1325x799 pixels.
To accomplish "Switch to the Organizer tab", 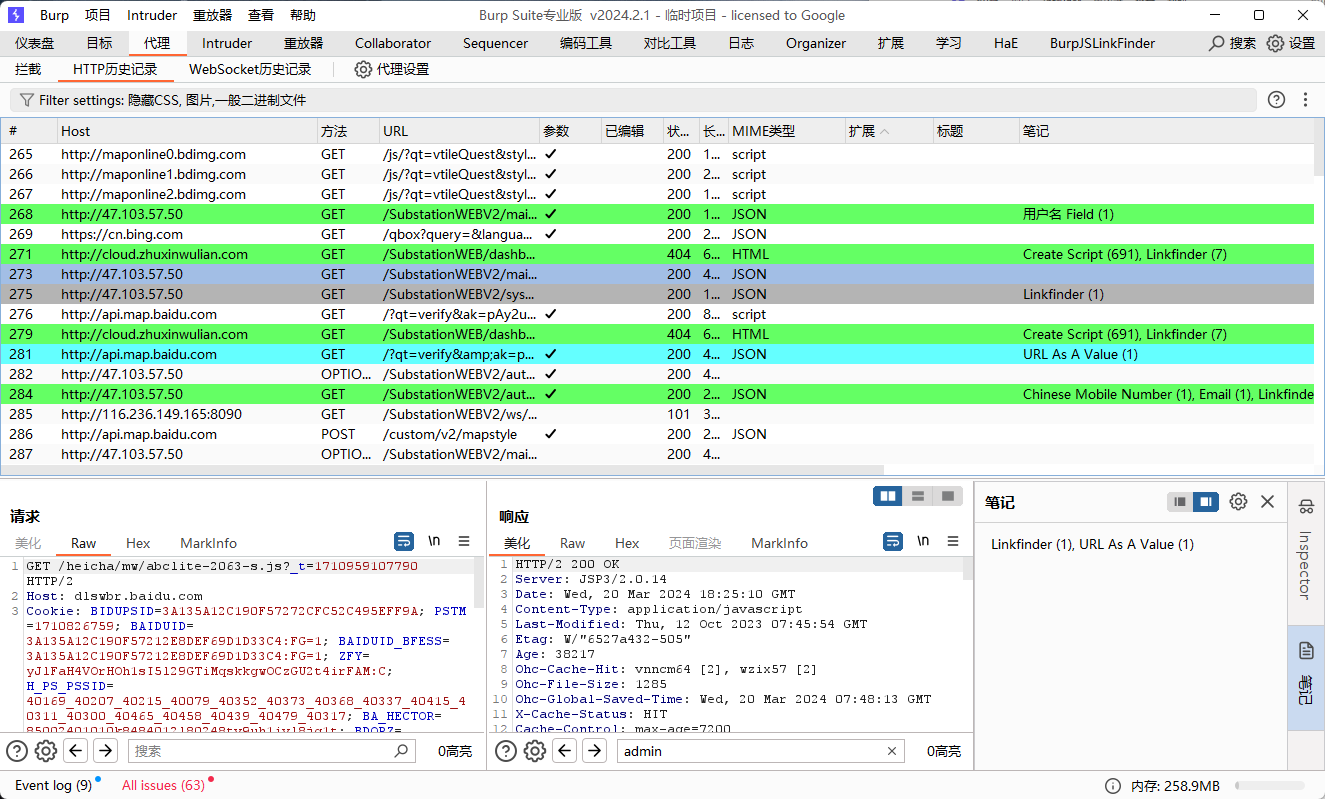I will pyautogui.click(x=816, y=43).
